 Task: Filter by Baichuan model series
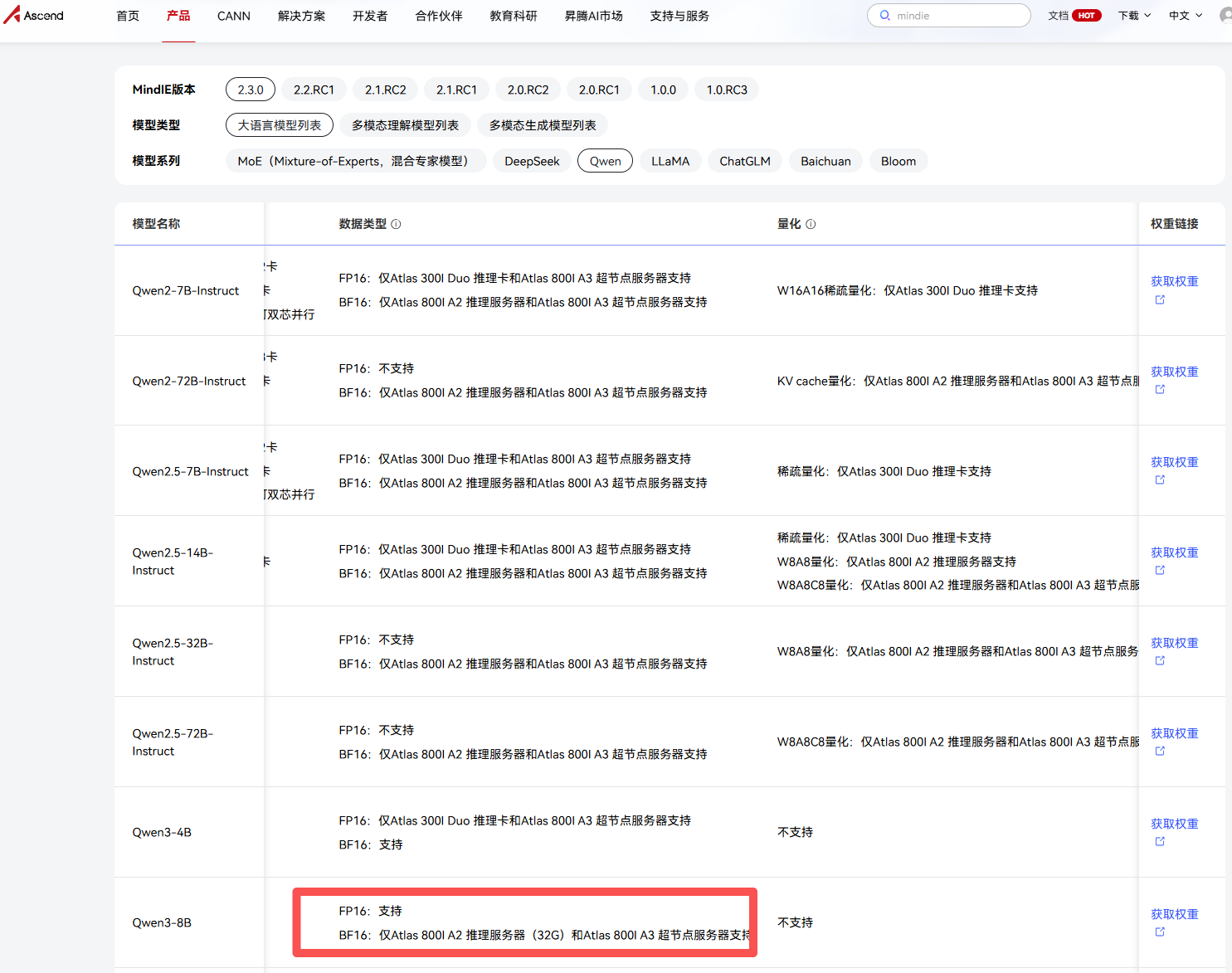825,161
